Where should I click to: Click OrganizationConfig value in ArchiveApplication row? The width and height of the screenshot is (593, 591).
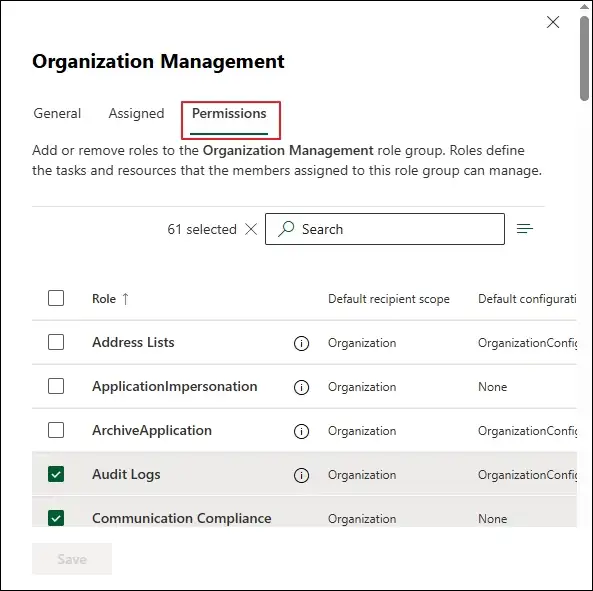[x=527, y=431]
